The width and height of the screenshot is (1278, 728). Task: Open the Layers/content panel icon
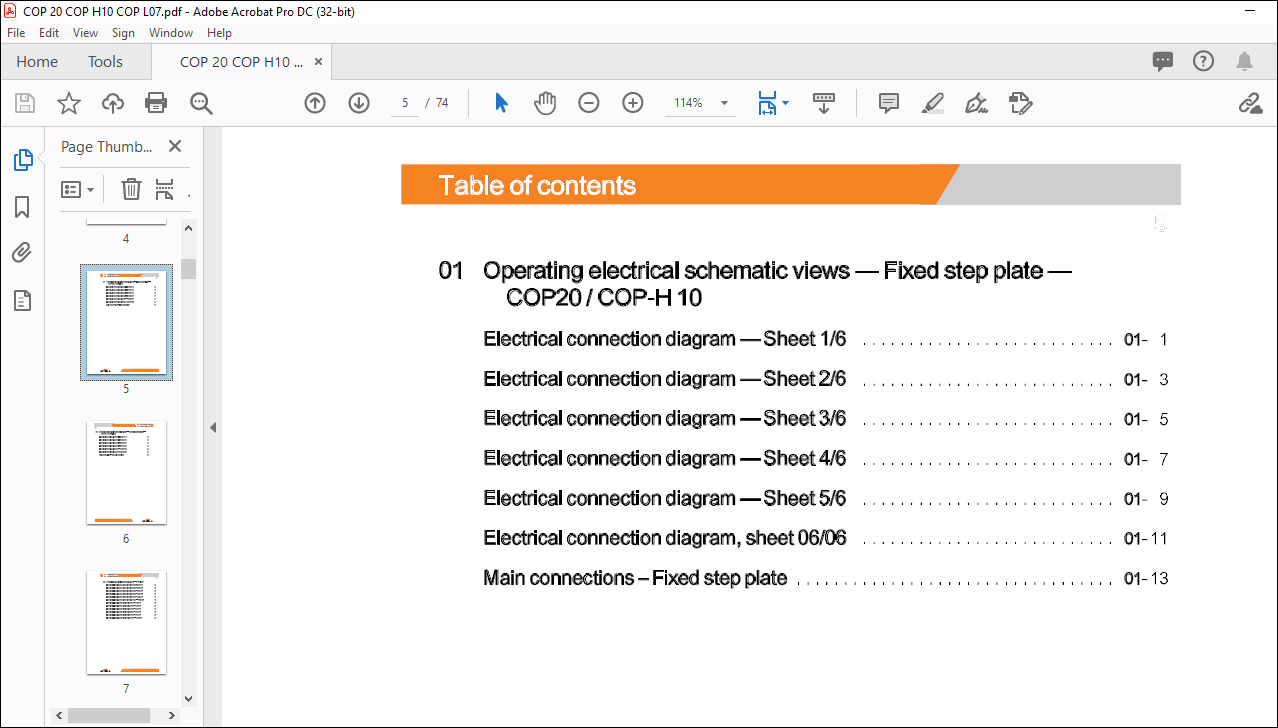tap(22, 300)
